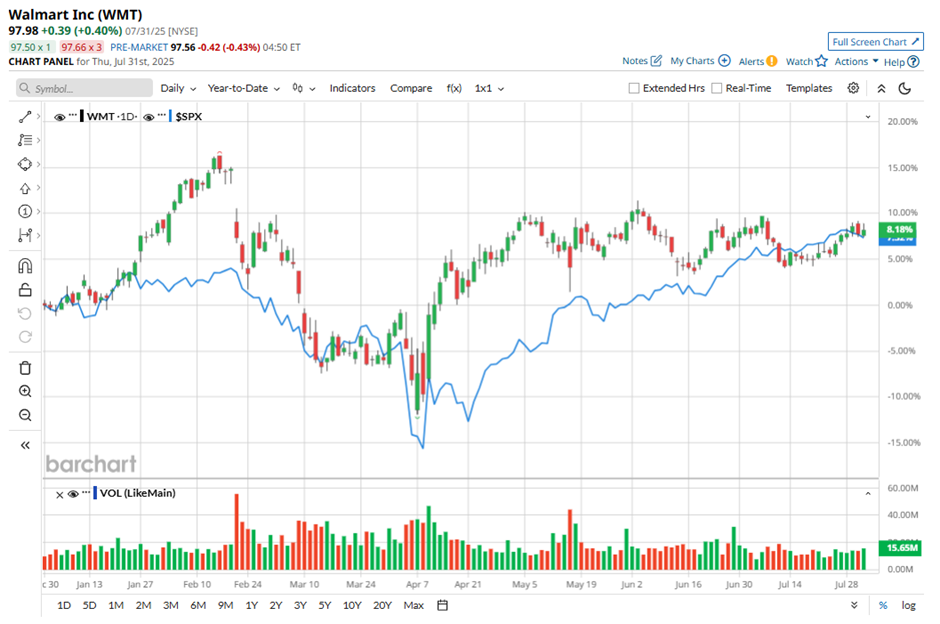940x624 pixels.
Task: Select the arrow marker tool
Action: (25, 188)
